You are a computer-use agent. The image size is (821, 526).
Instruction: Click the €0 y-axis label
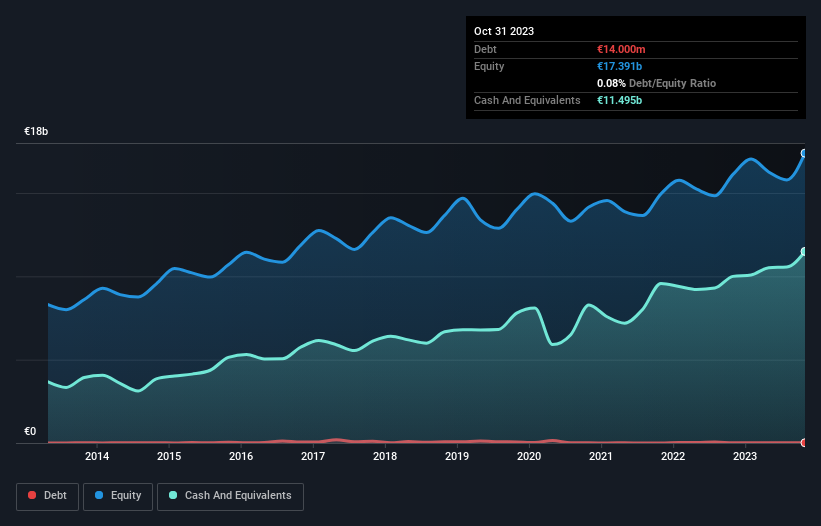[30, 431]
